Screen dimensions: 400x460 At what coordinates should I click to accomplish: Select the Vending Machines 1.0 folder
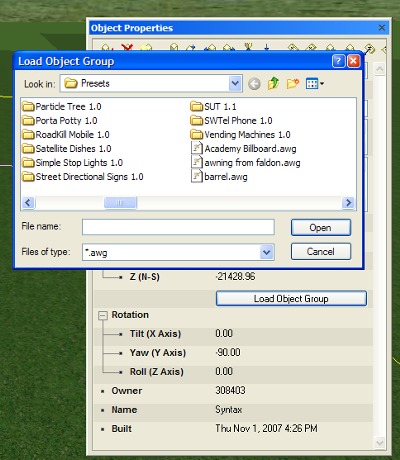point(240,135)
